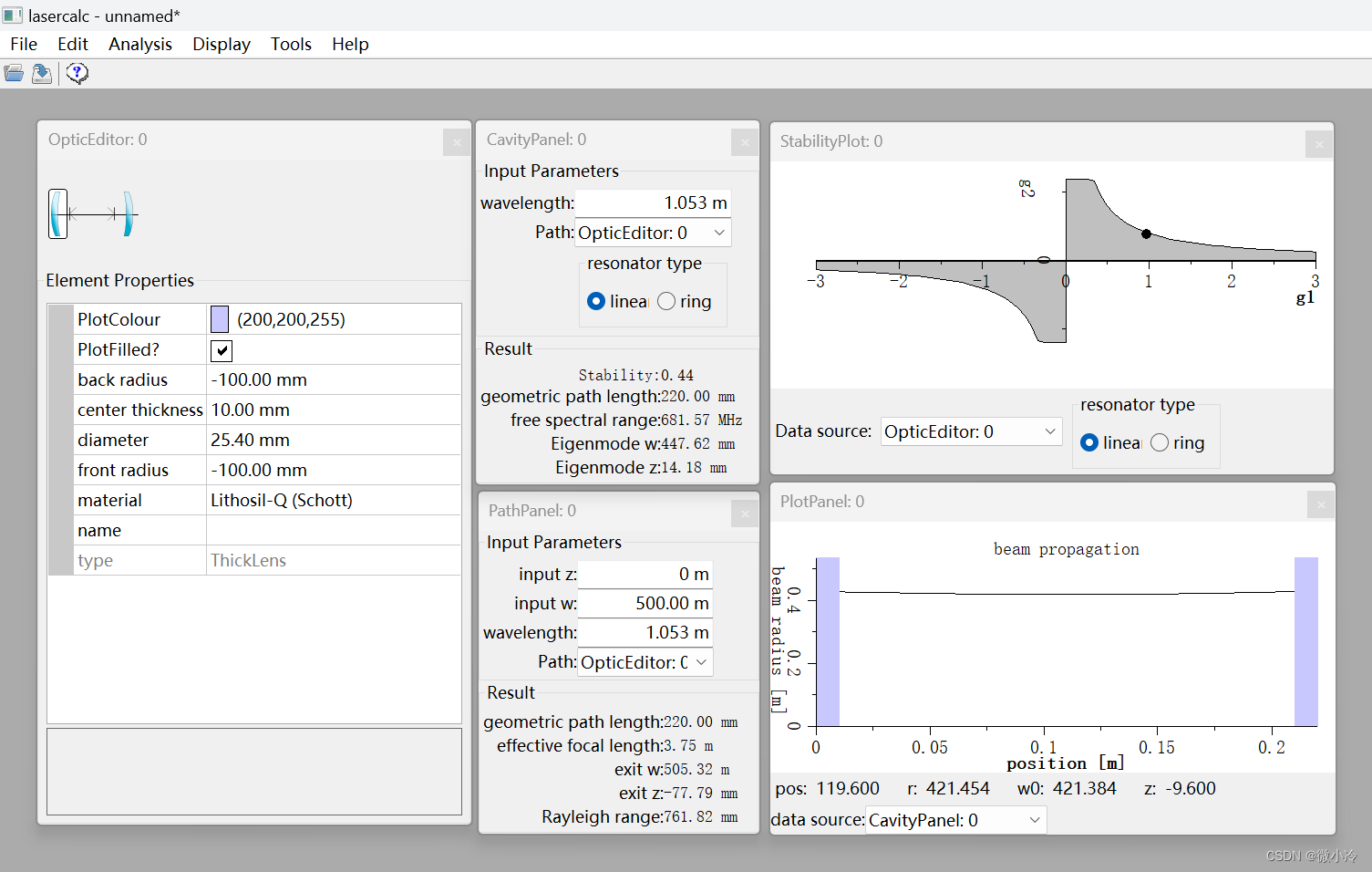Open PathPanel Path dropdown

pos(645,662)
